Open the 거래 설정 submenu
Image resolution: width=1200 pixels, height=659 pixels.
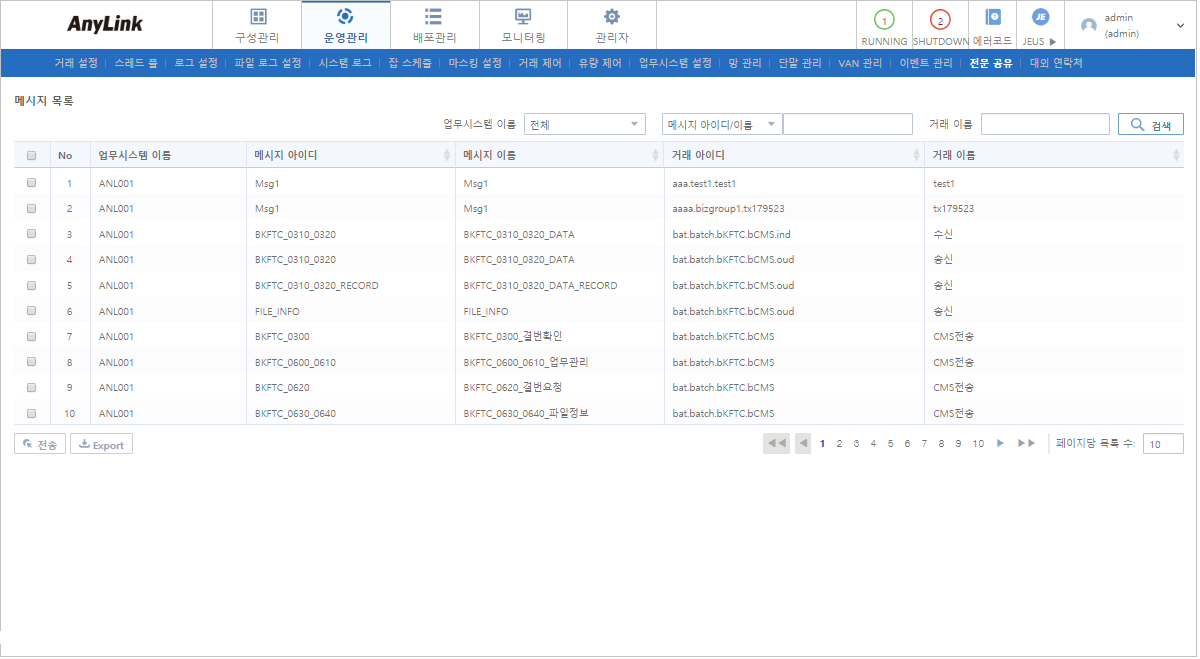pyautogui.click(x=76, y=63)
